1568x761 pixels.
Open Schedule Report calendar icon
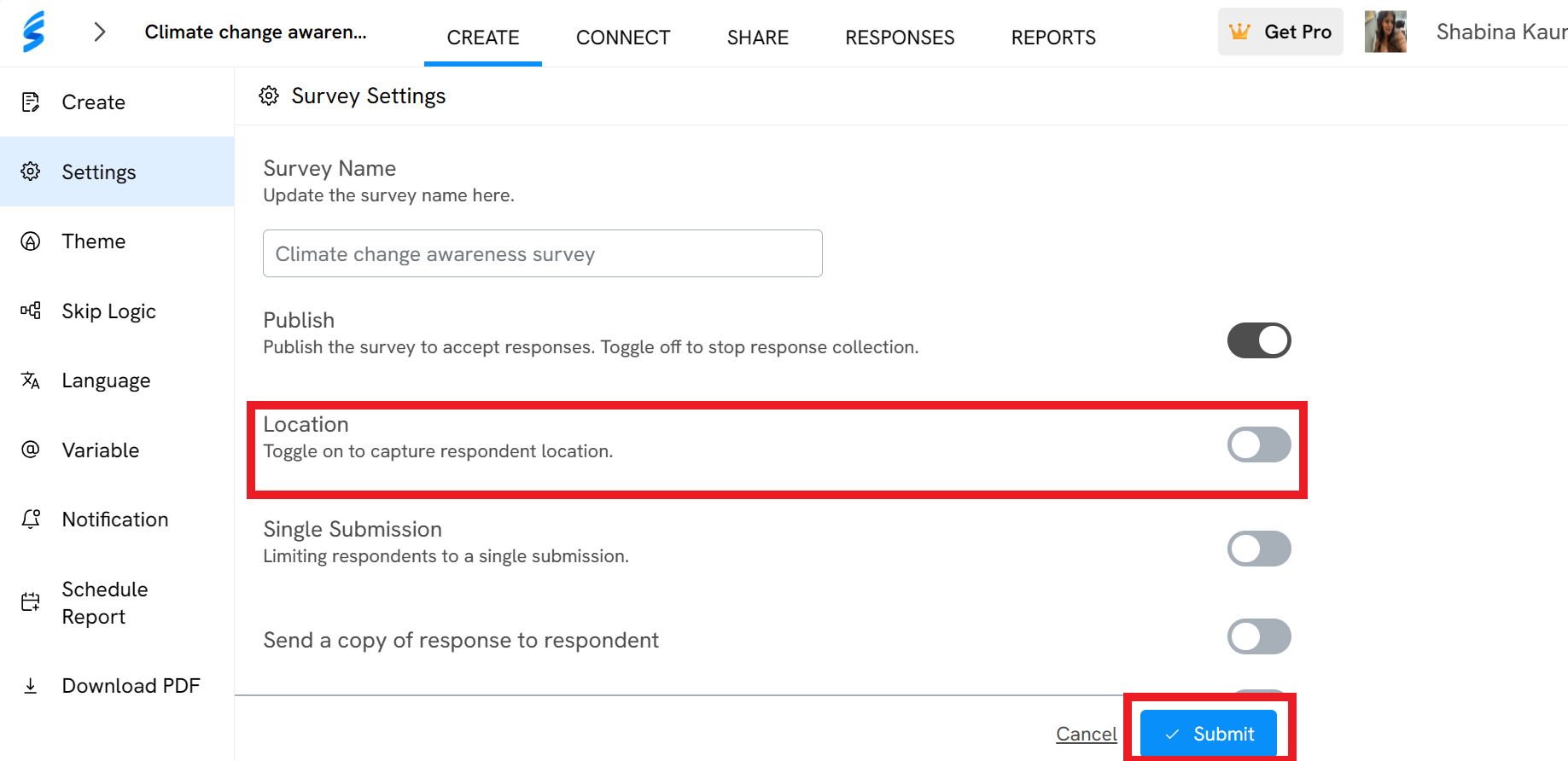click(31, 602)
